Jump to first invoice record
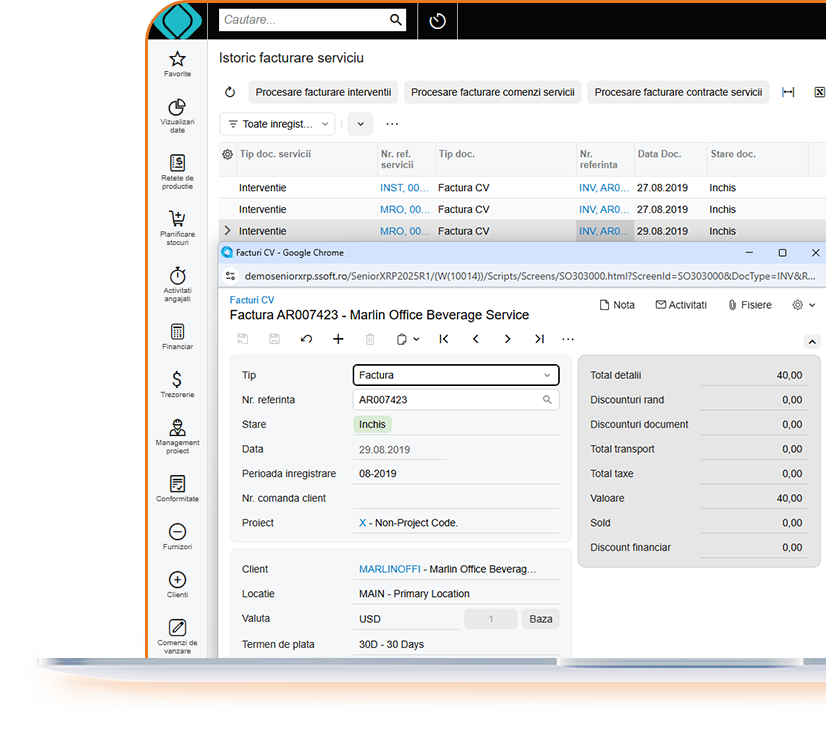The height and width of the screenshot is (732, 826). 443,339
